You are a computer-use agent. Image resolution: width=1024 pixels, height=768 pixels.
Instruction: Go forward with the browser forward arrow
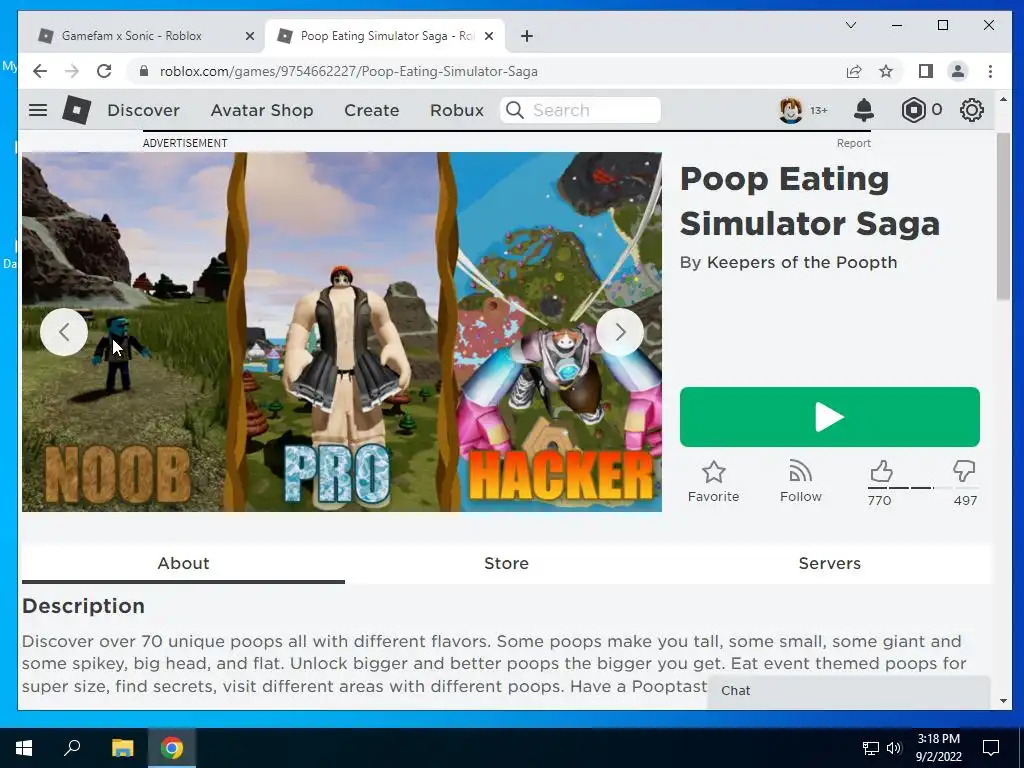72,71
